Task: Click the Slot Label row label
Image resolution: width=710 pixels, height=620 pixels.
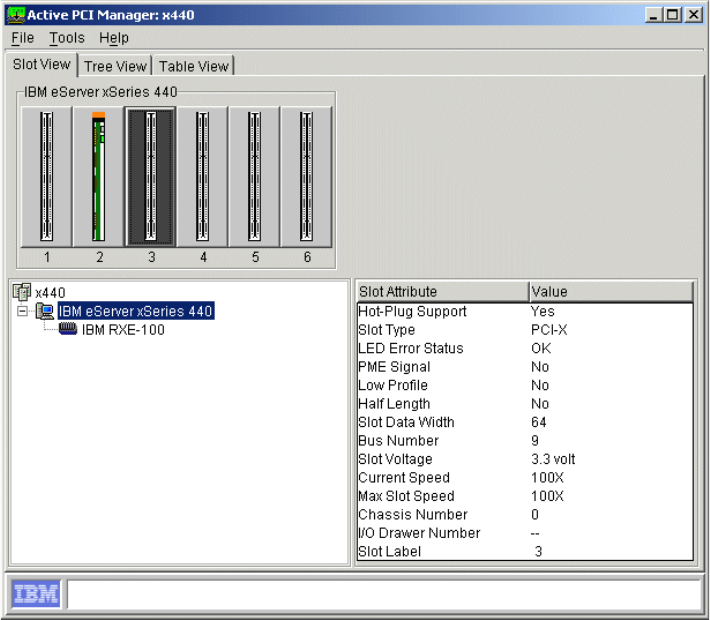Action: [389, 552]
